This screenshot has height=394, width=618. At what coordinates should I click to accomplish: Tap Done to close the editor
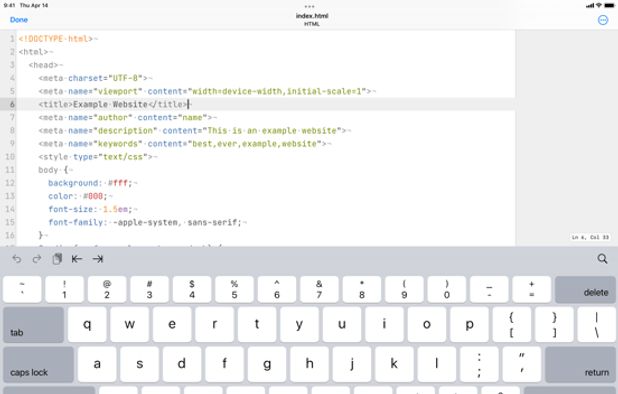coord(19,20)
